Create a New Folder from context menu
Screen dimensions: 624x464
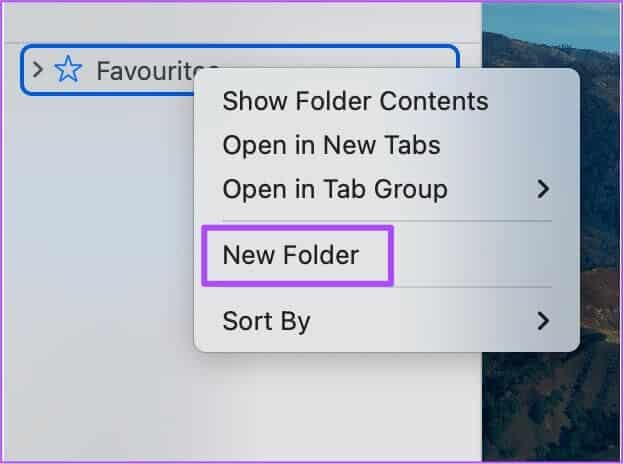point(291,255)
